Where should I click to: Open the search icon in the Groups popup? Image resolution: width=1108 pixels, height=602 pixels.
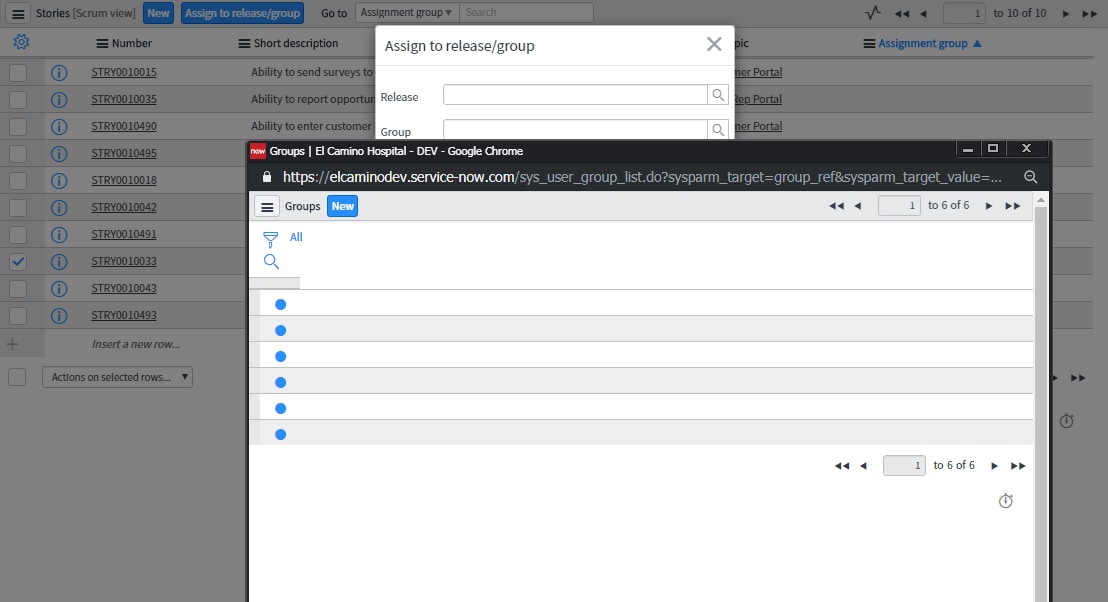pos(270,261)
